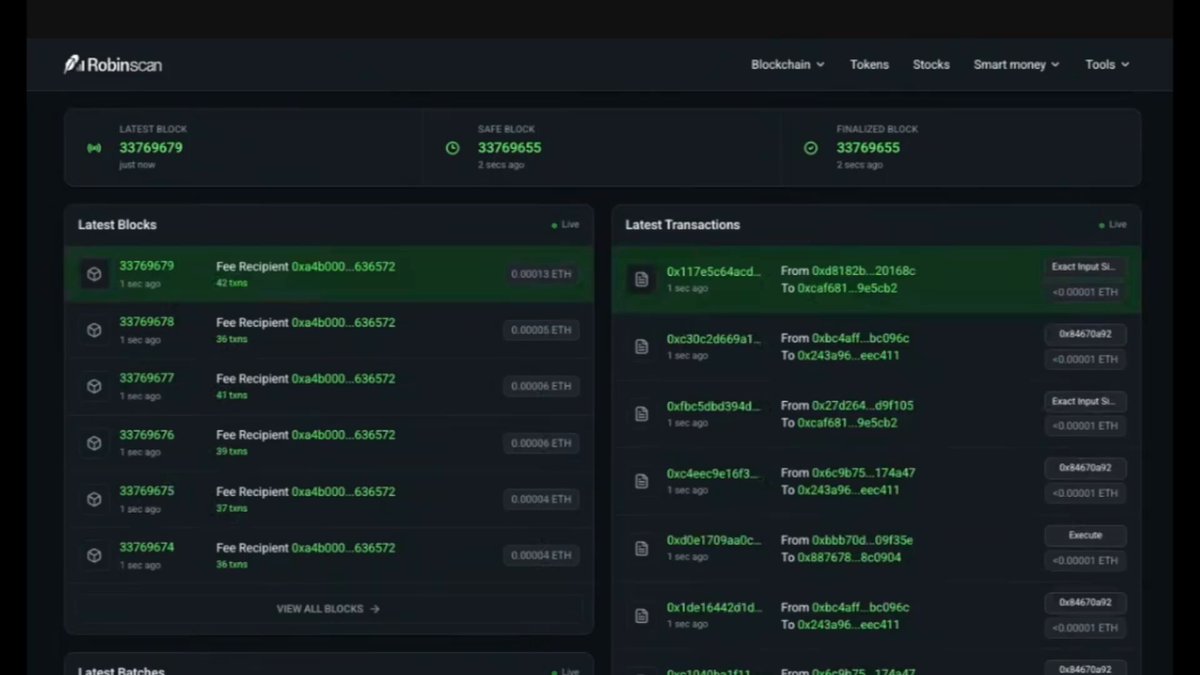Click document icon for transaction 0x117e5c64acd

coord(642,280)
